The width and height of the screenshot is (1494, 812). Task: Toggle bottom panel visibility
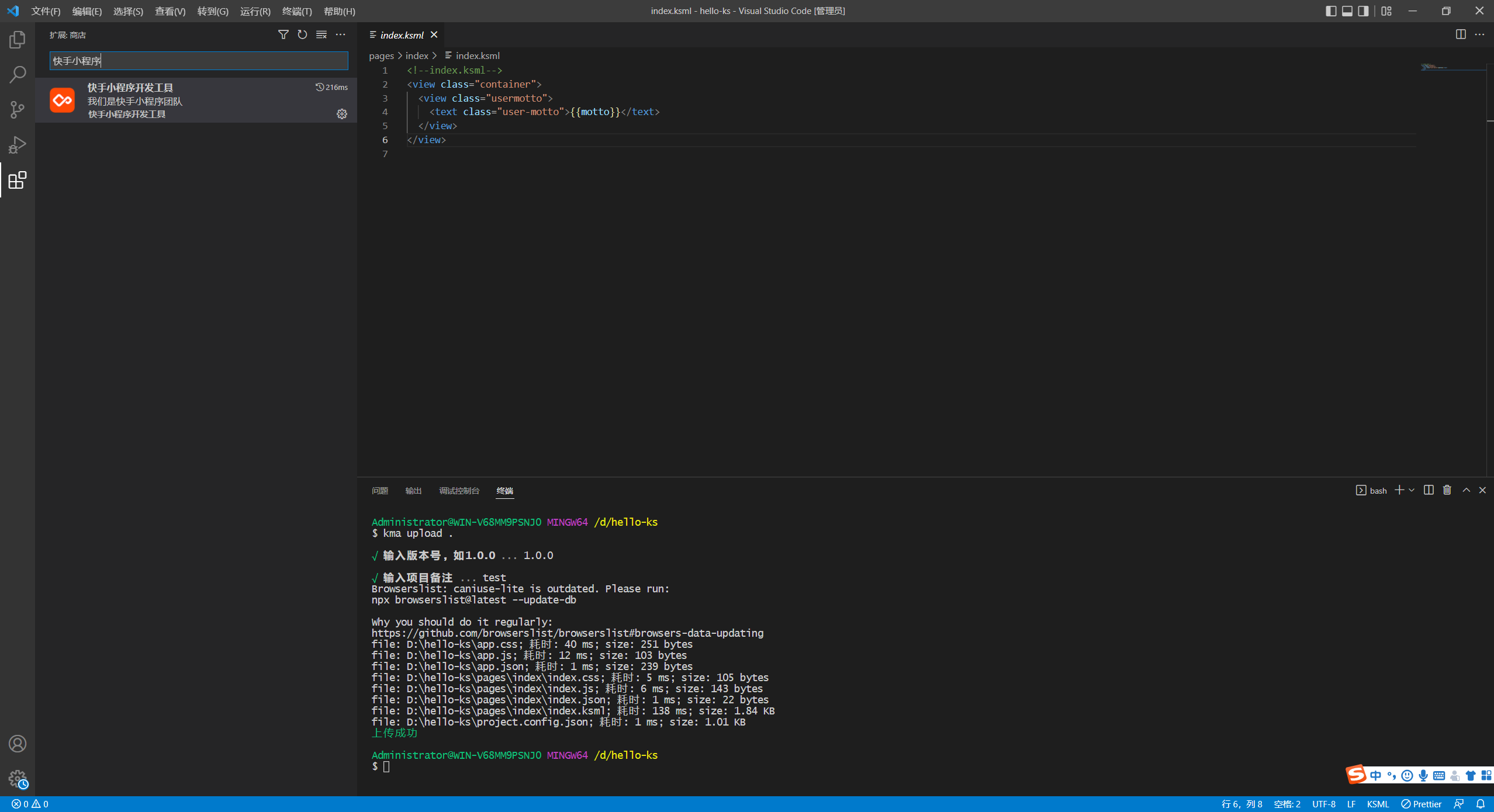[1347, 11]
